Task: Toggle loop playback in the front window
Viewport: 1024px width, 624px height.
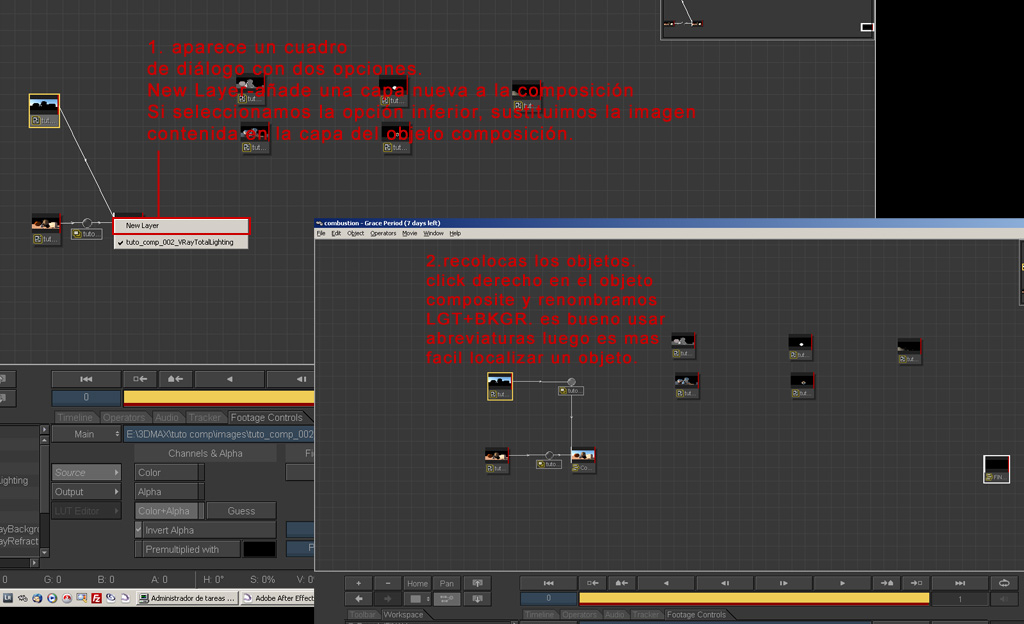Action: click(1004, 583)
